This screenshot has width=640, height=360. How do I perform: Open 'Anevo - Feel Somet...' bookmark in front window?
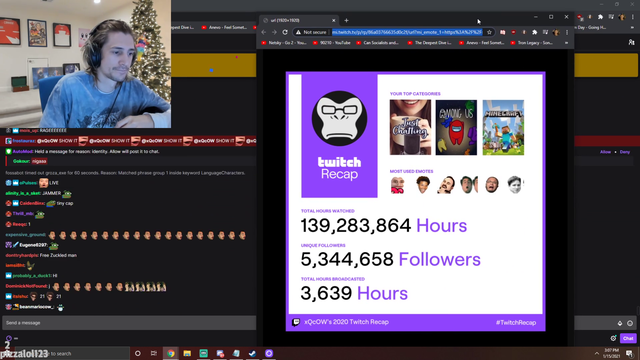pyautogui.click(x=482, y=43)
